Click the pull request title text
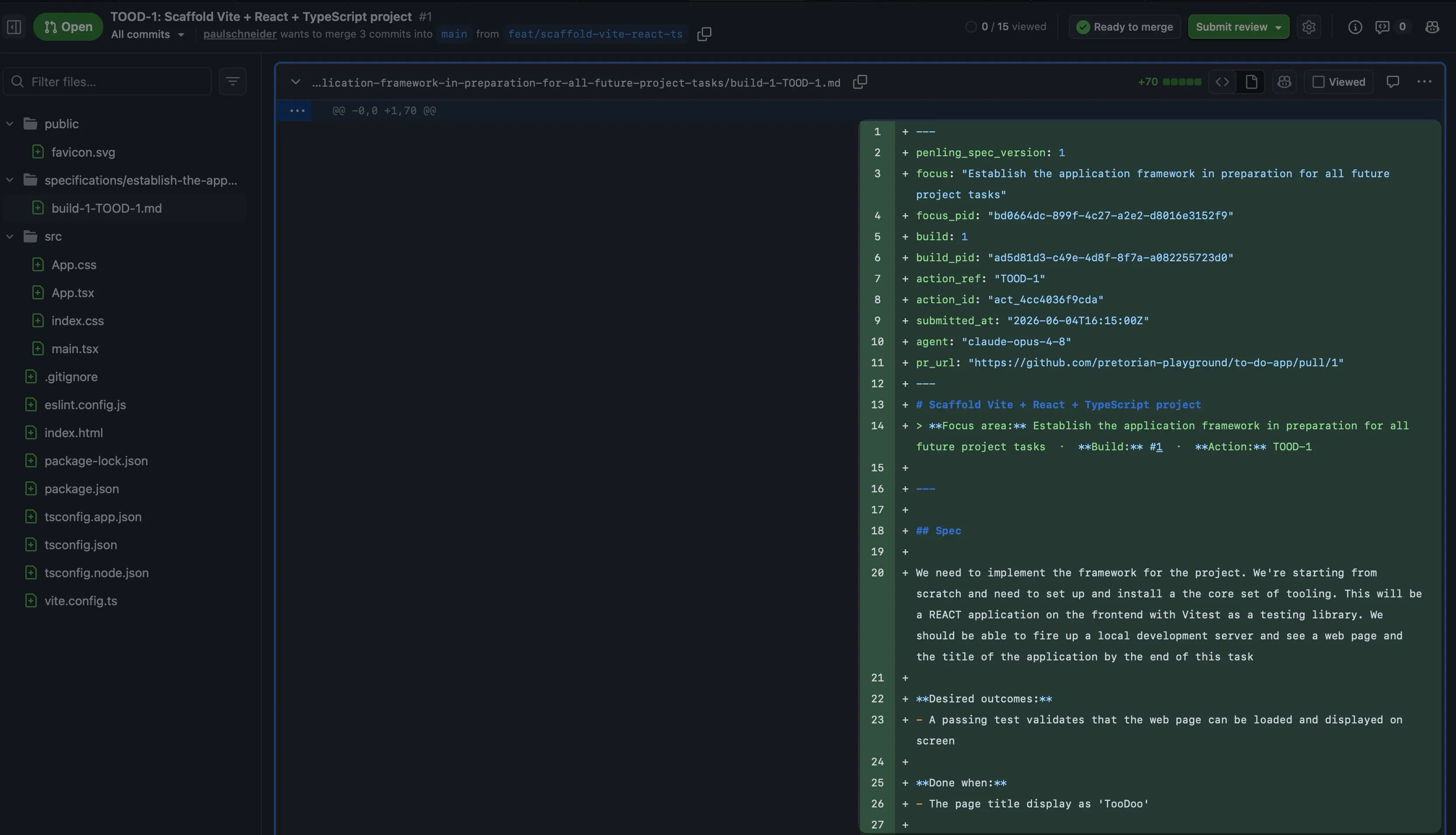Image resolution: width=1456 pixels, height=835 pixels. [261, 16]
